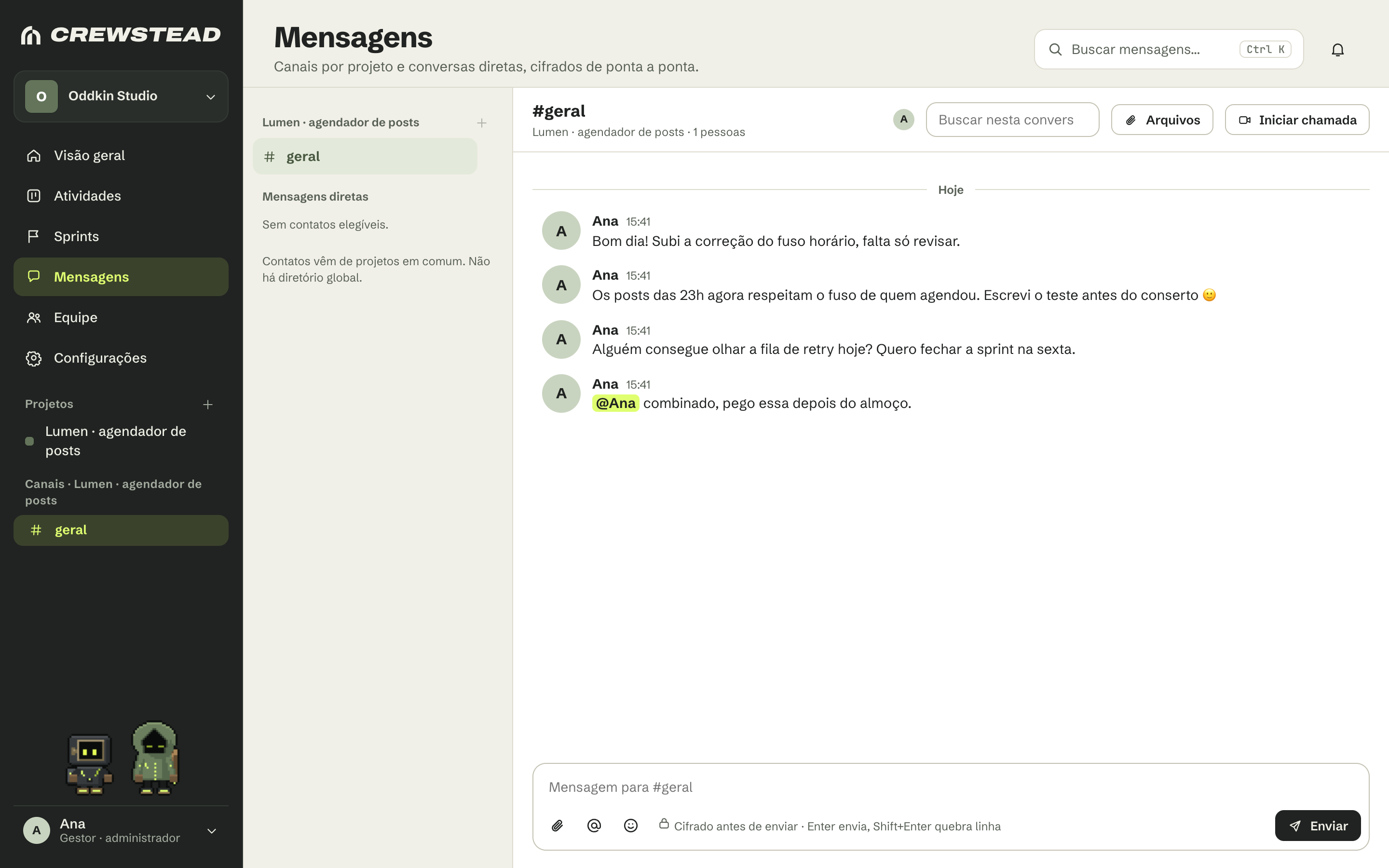Click the 'Hoje' date divider label
The image size is (1389, 868).
pos(951,190)
